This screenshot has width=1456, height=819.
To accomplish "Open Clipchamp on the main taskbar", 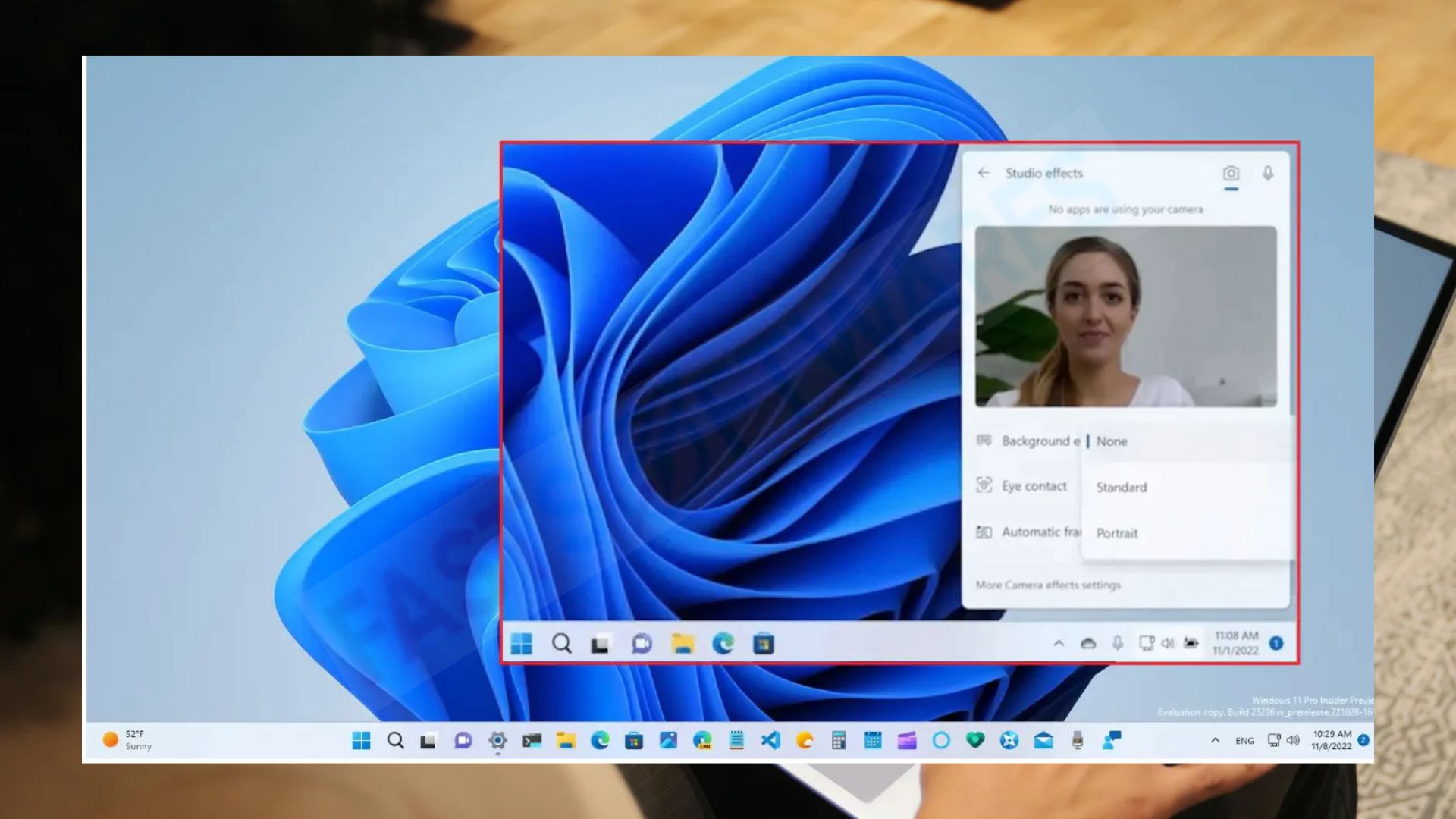I will click(x=907, y=741).
